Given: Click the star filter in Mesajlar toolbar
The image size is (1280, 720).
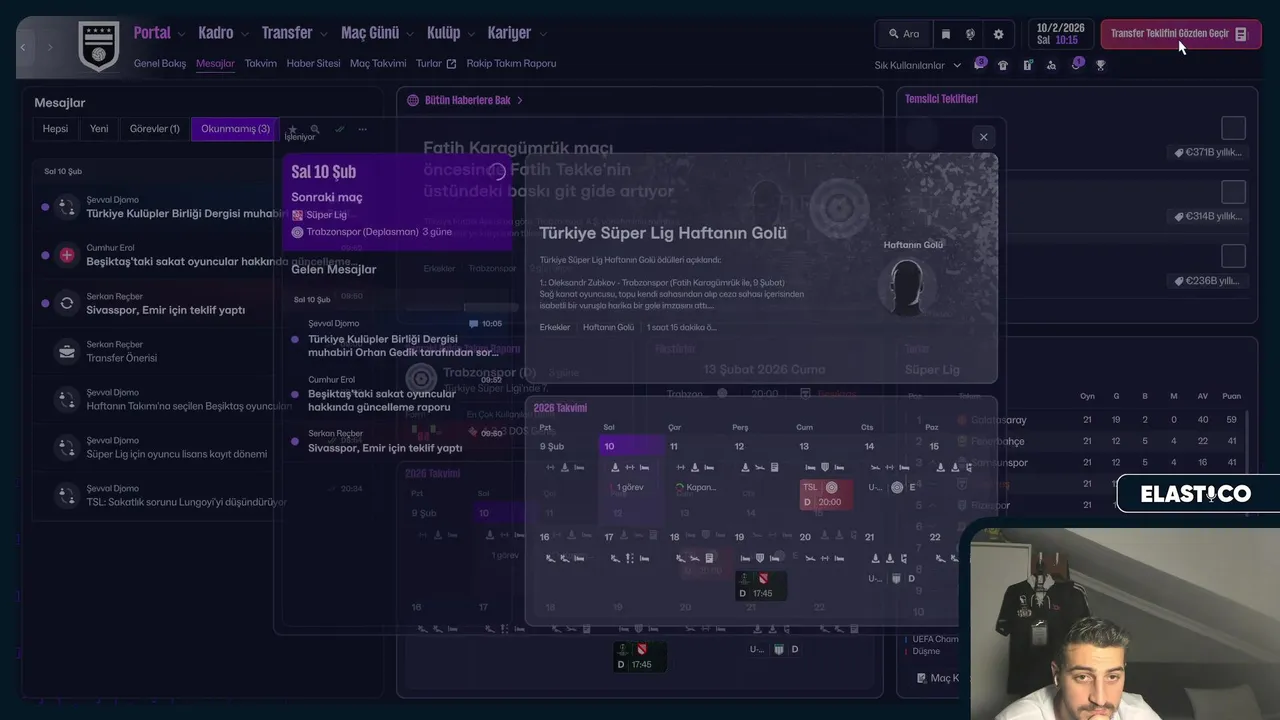Looking at the screenshot, I should [x=293, y=129].
